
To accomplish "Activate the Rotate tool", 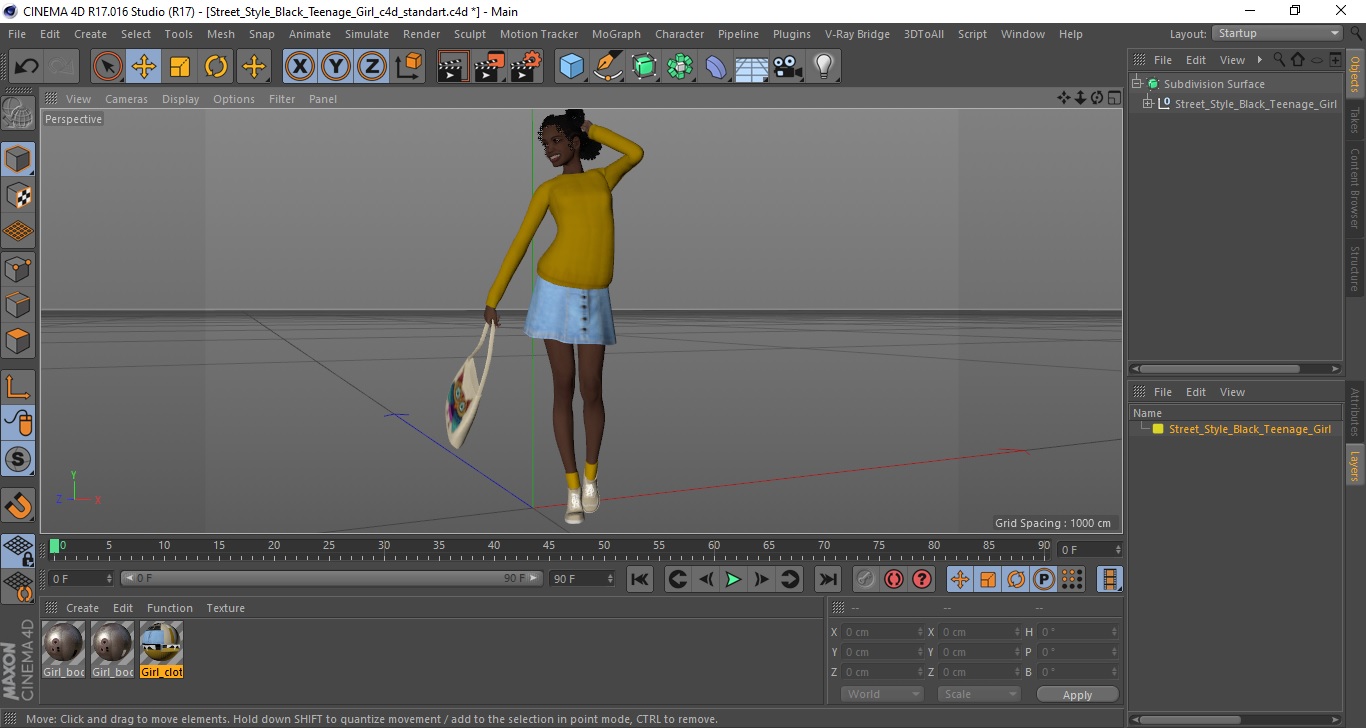I will click(x=216, y=67).
